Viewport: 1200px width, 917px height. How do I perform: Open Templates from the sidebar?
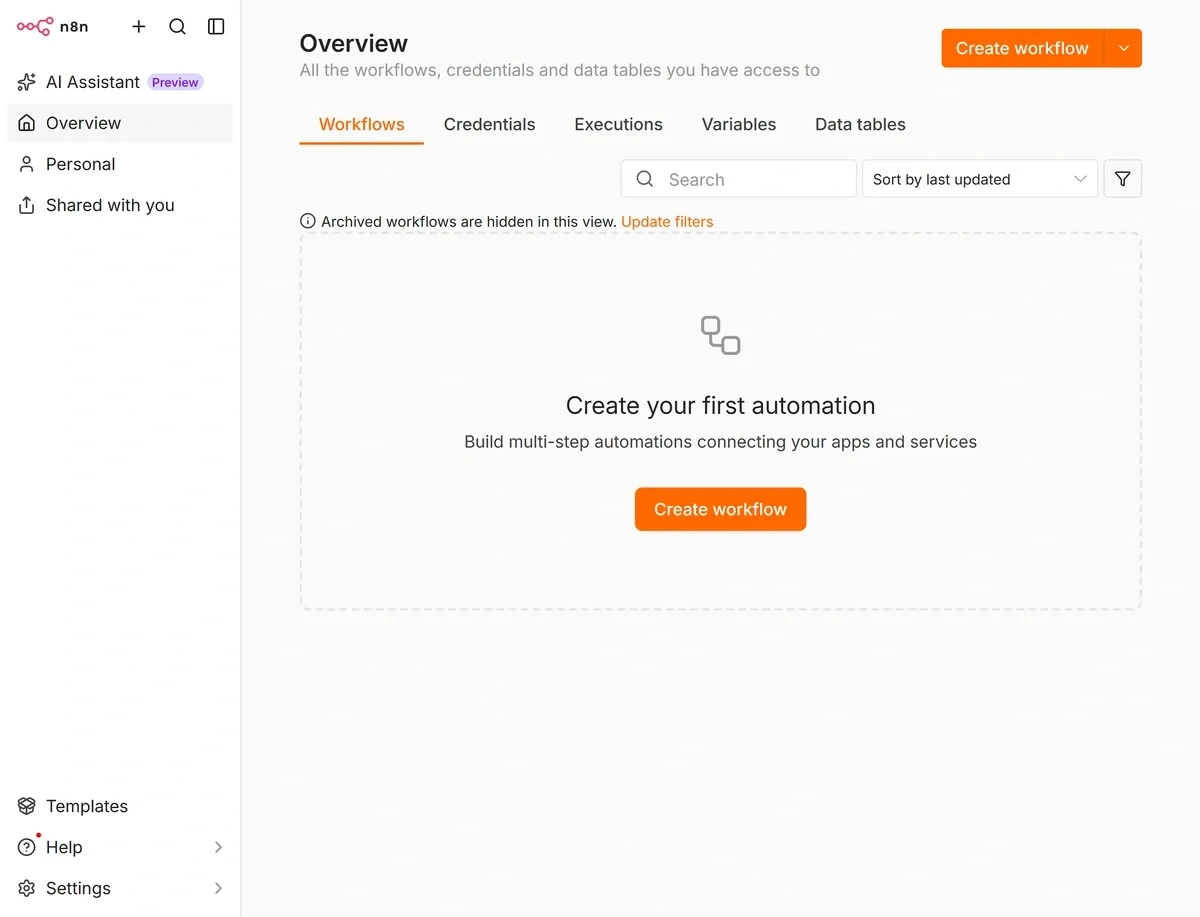pos(120,806)
